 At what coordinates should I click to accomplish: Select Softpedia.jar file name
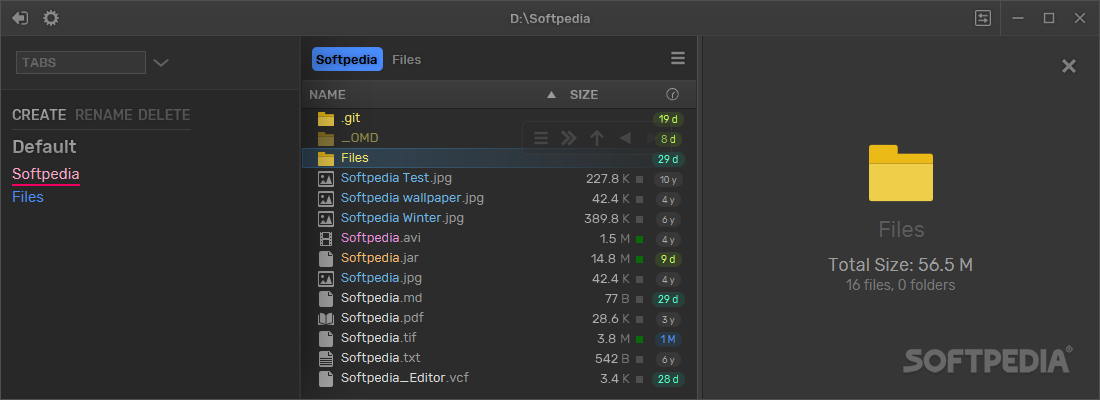click(380, 258)
